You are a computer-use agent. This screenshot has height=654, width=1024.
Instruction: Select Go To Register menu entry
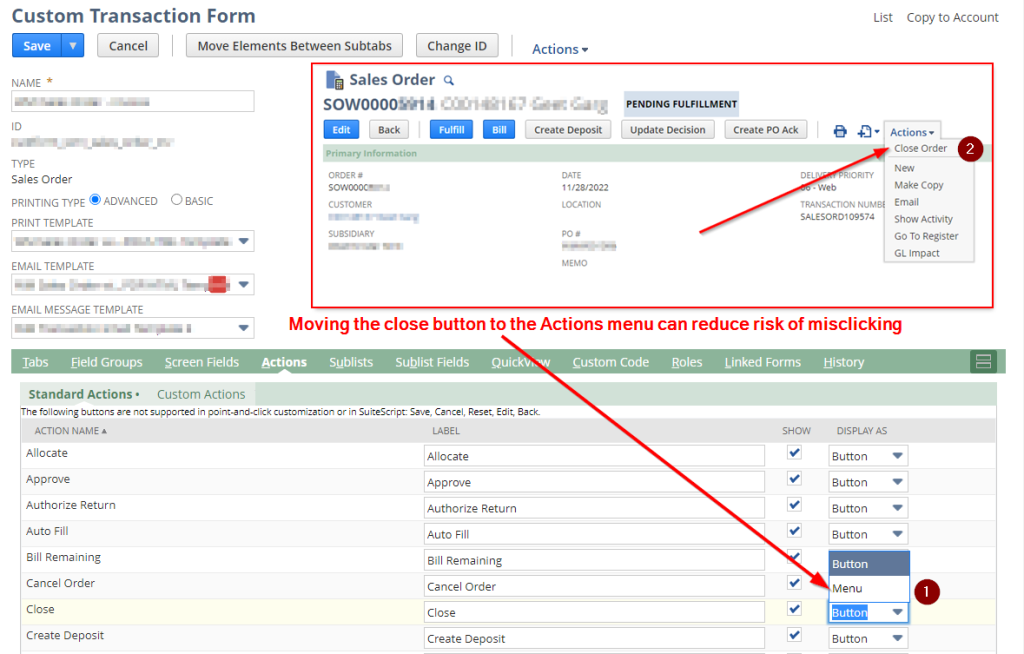[926, 236]
